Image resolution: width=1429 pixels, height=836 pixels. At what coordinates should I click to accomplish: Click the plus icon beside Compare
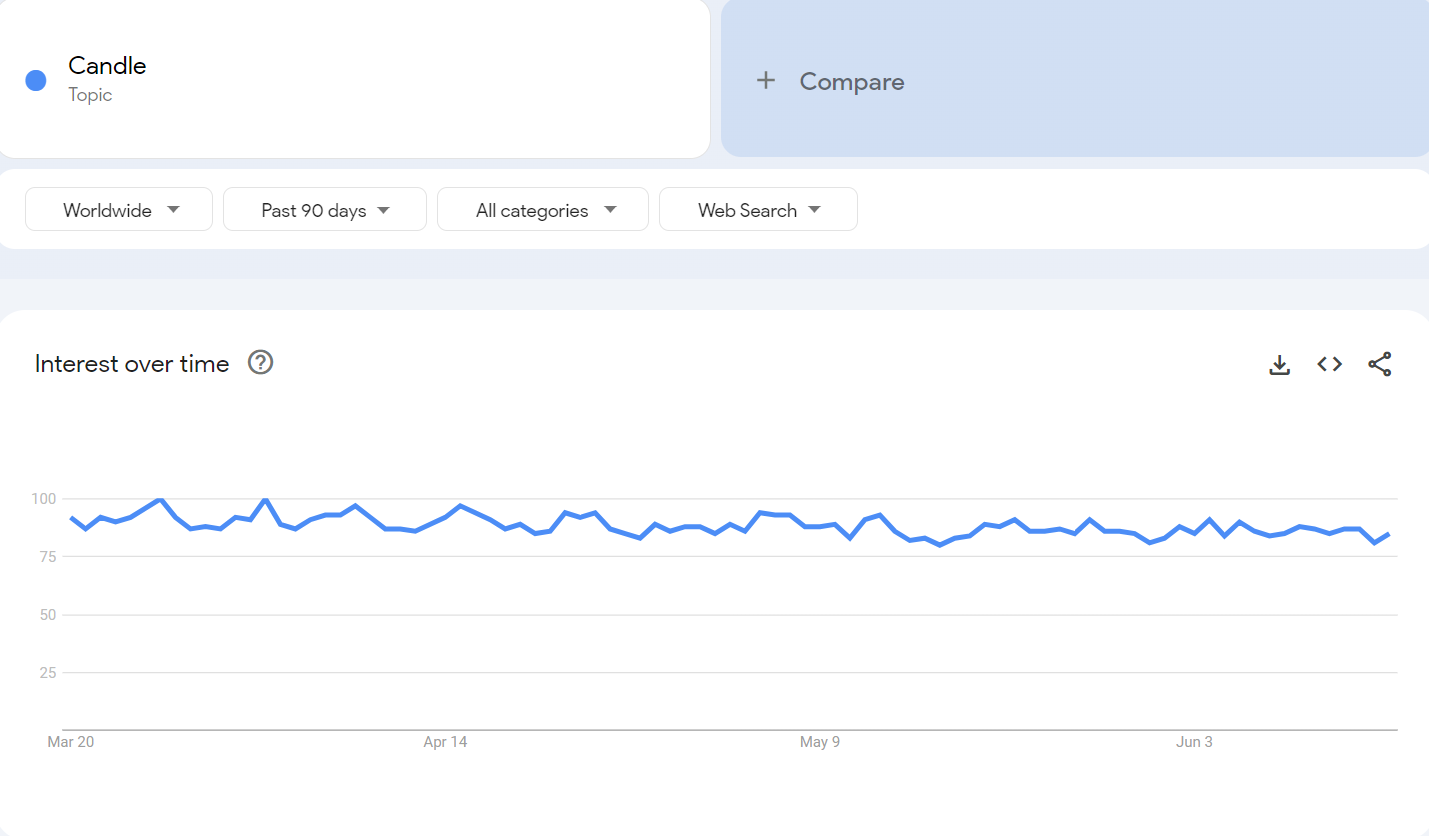pyautogui.click(x=766, y=81)
